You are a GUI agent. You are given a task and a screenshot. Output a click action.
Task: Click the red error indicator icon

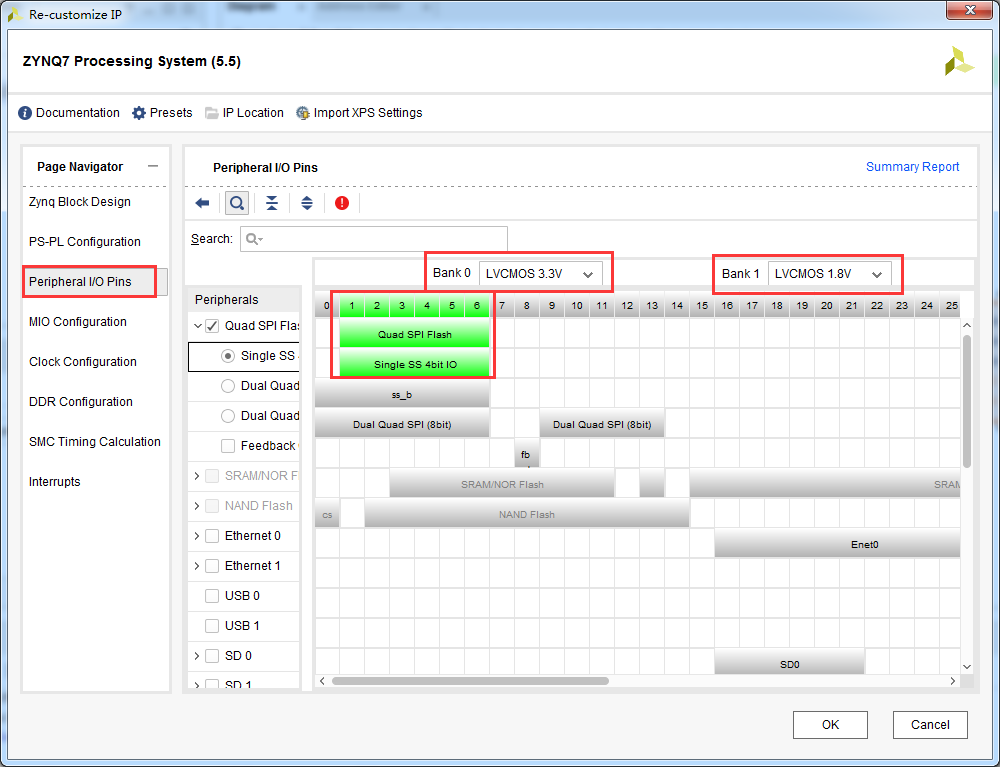point(342,203)
